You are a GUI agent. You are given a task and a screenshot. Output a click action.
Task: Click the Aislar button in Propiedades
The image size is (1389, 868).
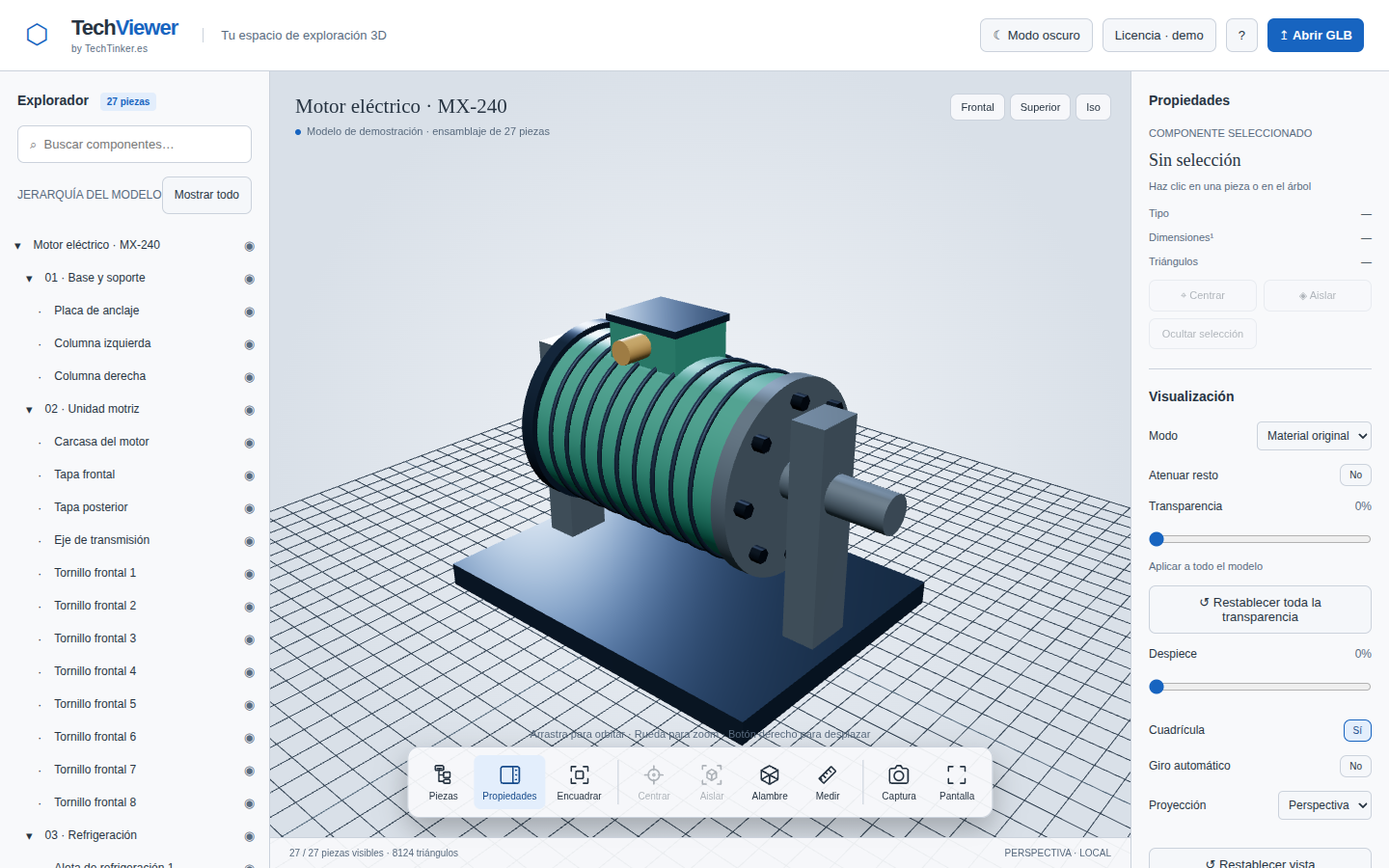pos(1318,295)
